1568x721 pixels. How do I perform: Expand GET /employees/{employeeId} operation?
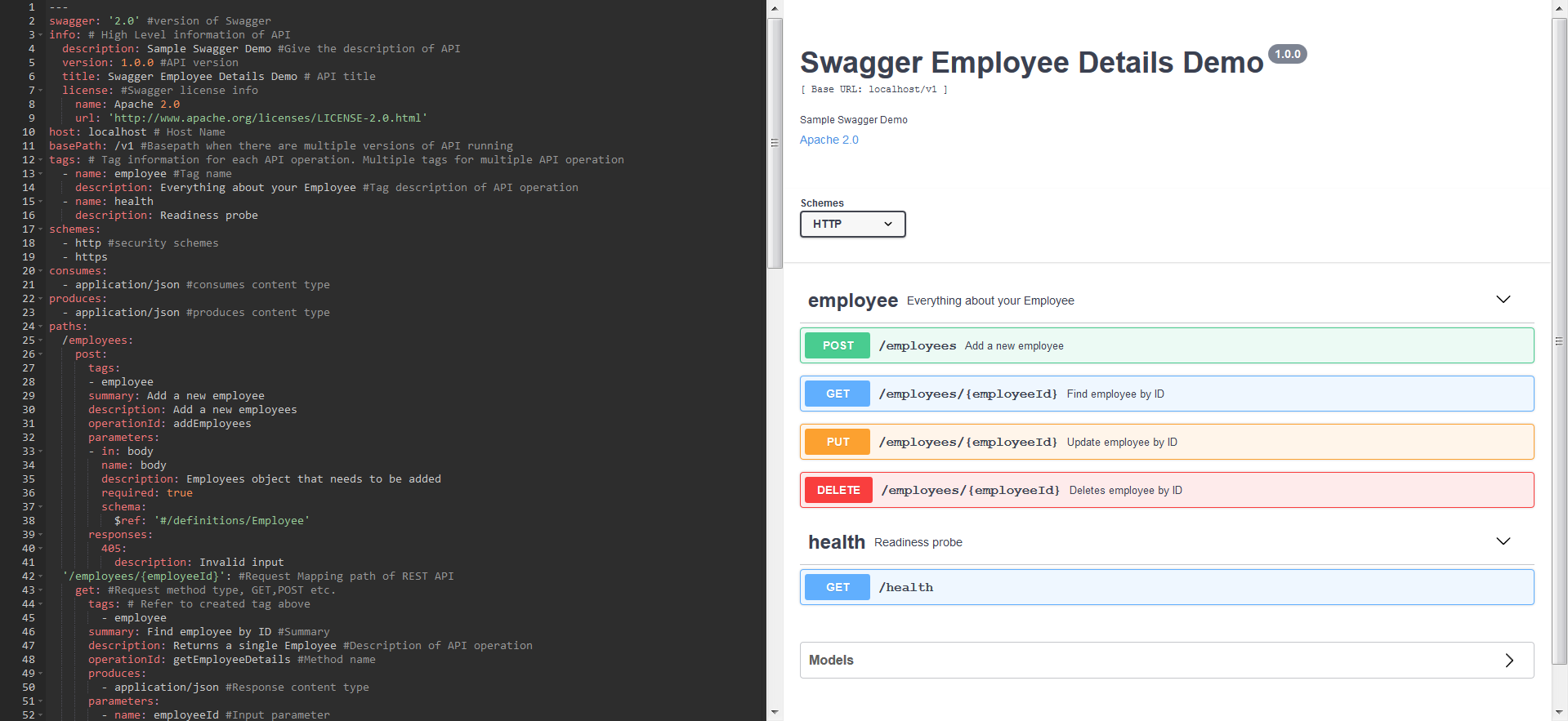[1166, 394]
